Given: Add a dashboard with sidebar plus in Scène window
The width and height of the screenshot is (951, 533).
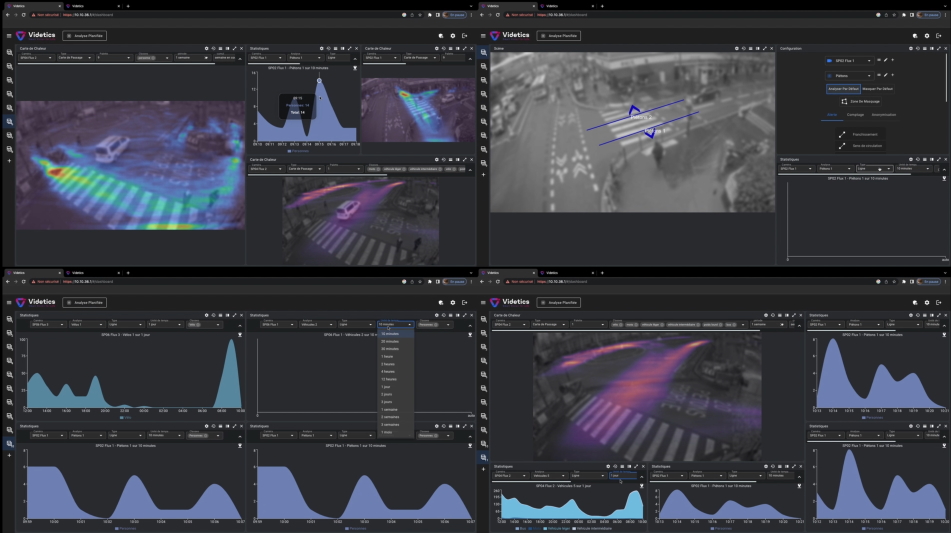Looking at the screenshot, I should (x=483, y=175).
